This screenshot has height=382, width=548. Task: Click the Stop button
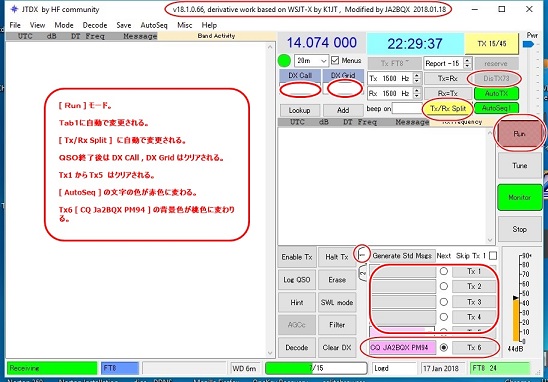click(x=520, y=229)
